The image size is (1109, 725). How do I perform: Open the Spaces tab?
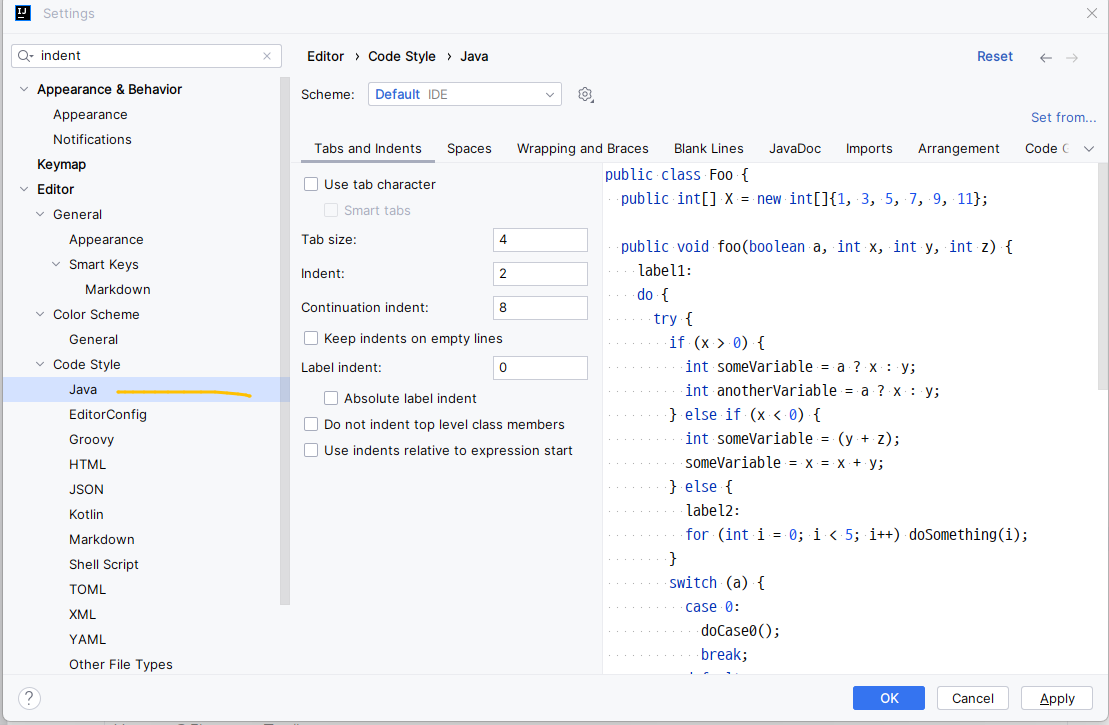click(x=469, y=149)
